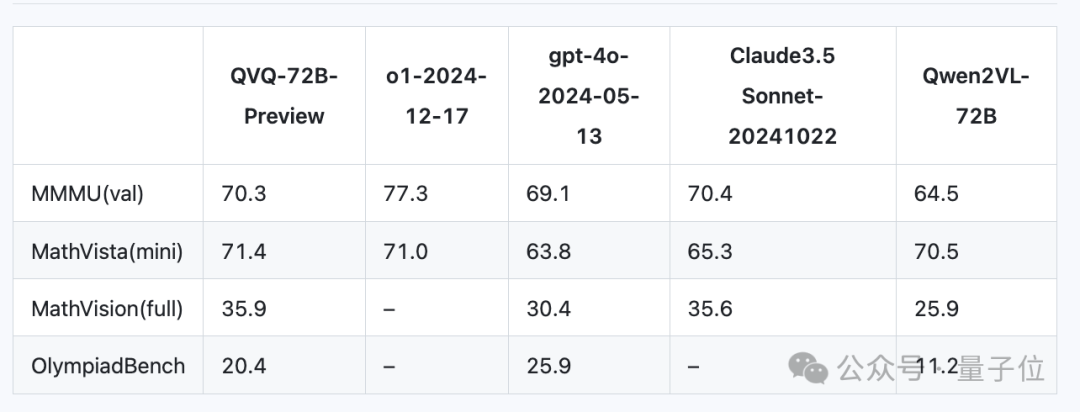The image size is (1080, 412).
Task: Click the Claude3.5 Sonnet-20241022 column header
Action: coord(782,96)
